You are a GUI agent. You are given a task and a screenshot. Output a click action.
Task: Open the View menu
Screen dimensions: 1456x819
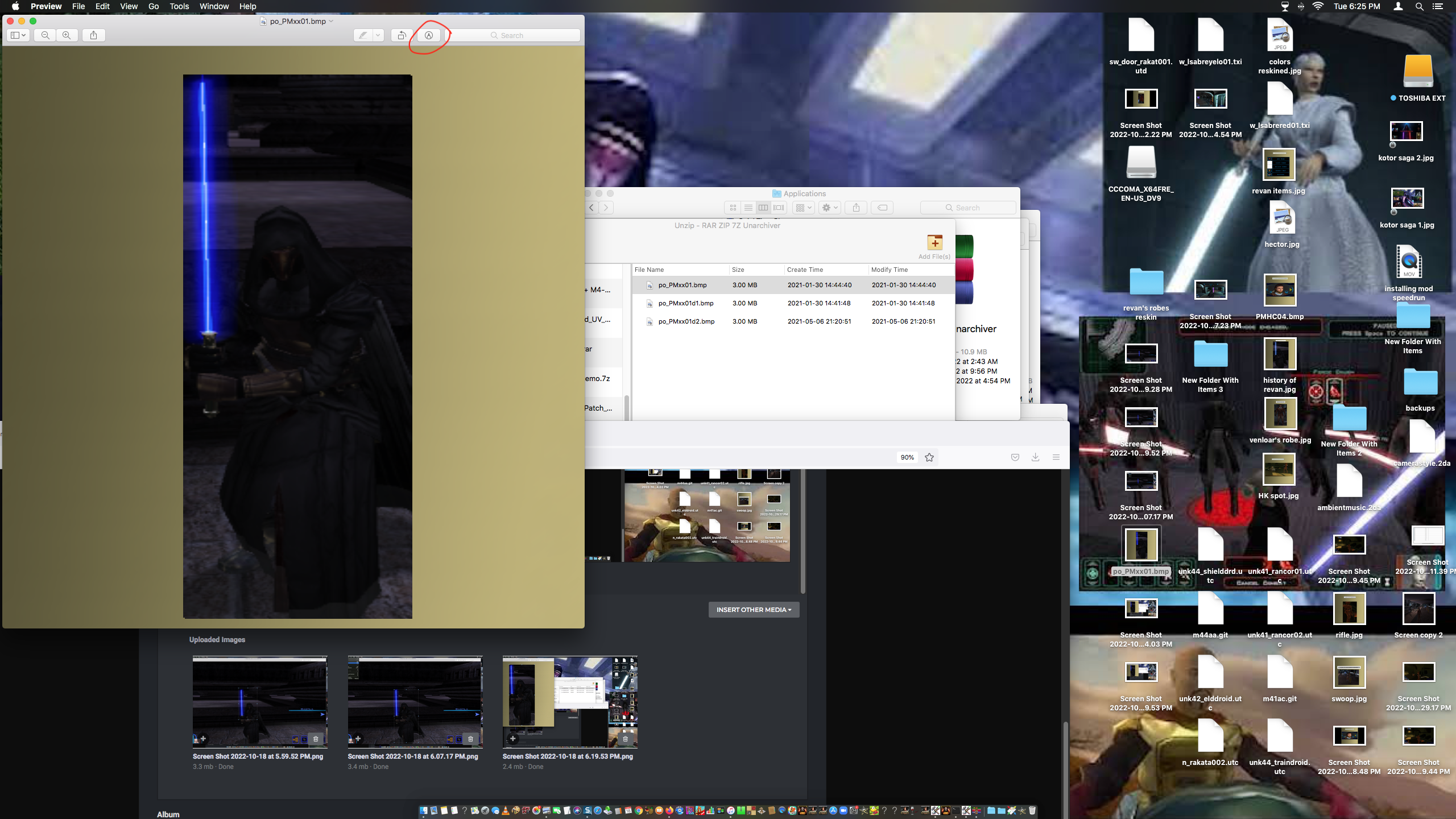(x=129, y=6)
